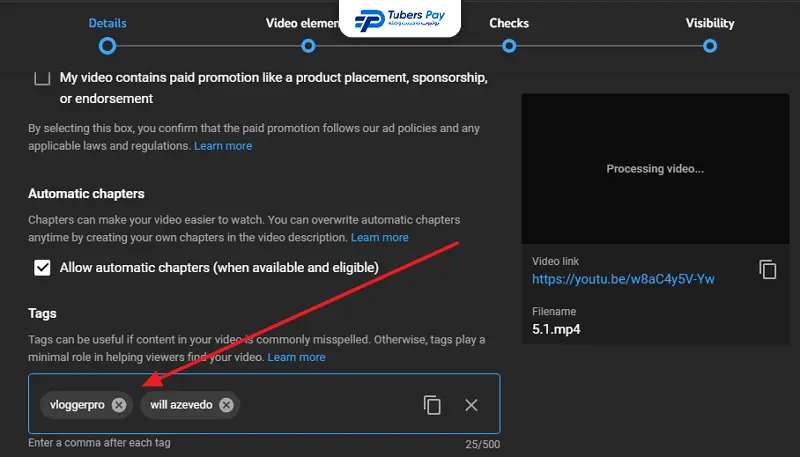Copy all tags using the copy icon
This screenshot has width=800, height=457.
(x=432, y=405)
